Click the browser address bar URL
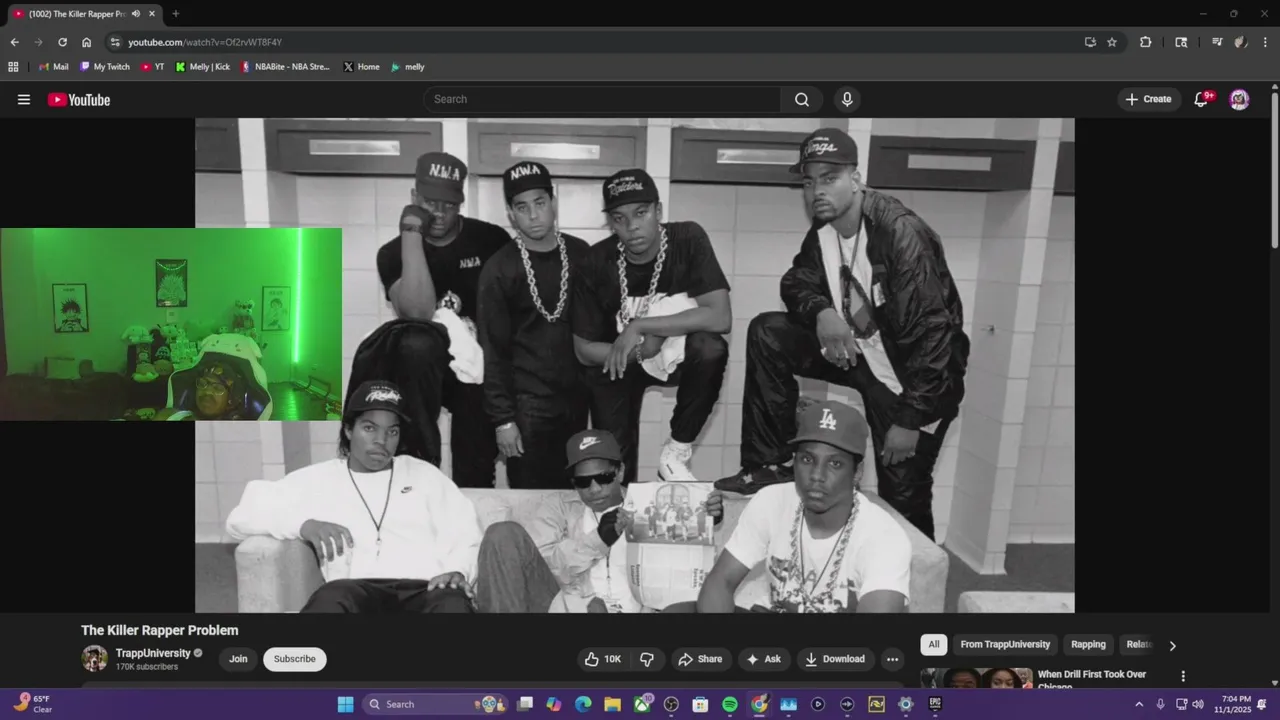Screen dimensions: 1280x720 pyautogui.click(x=205, y=42)
